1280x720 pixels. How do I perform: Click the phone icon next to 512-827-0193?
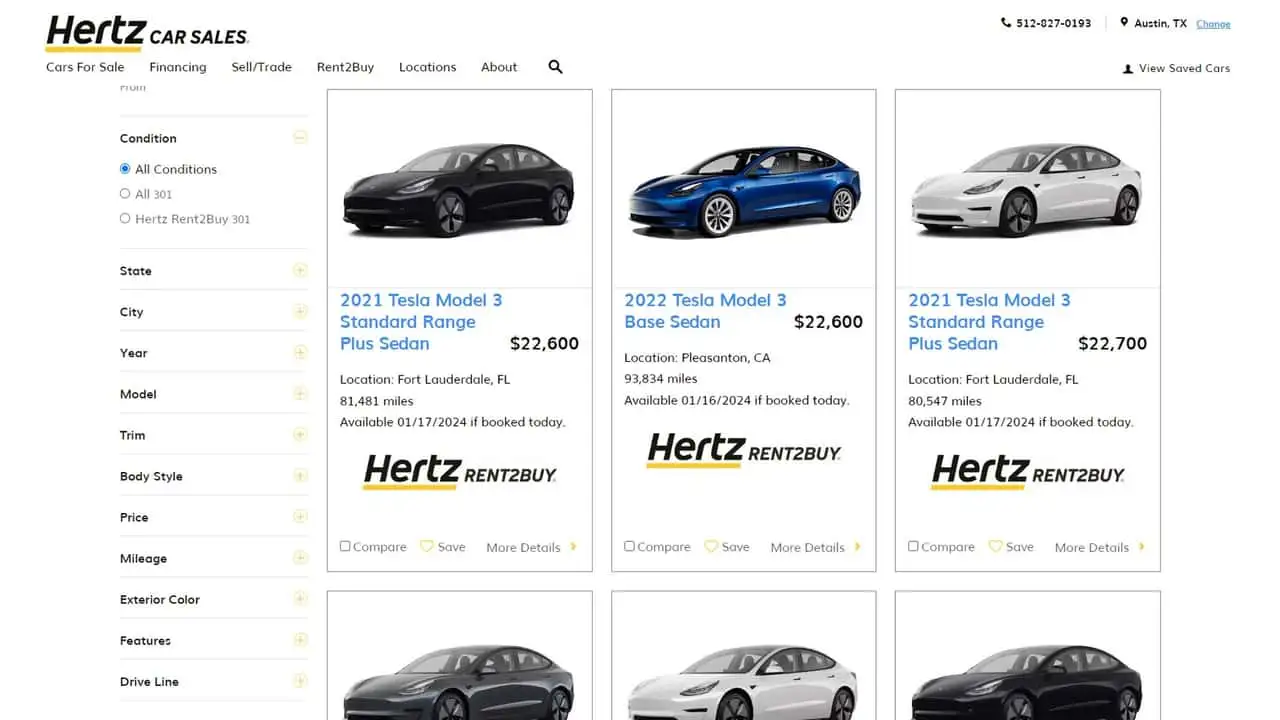tap(1005, 23)
